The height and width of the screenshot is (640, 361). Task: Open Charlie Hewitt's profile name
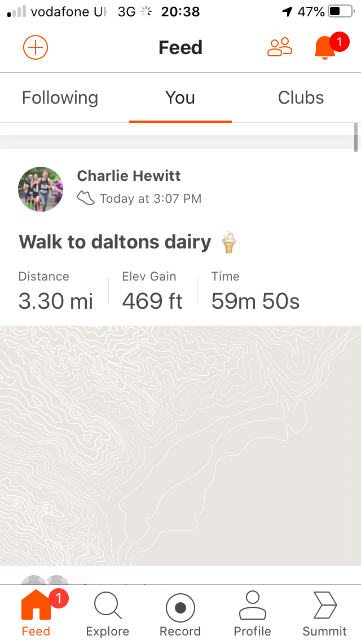pos(129,176)
